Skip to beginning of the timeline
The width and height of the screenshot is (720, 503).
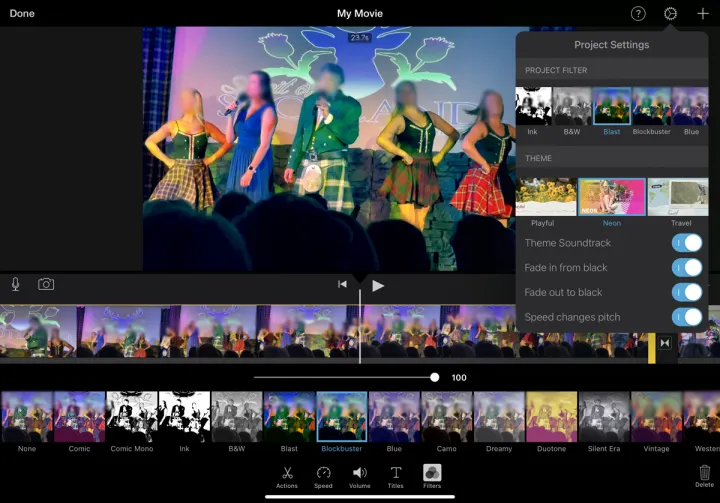342,285
